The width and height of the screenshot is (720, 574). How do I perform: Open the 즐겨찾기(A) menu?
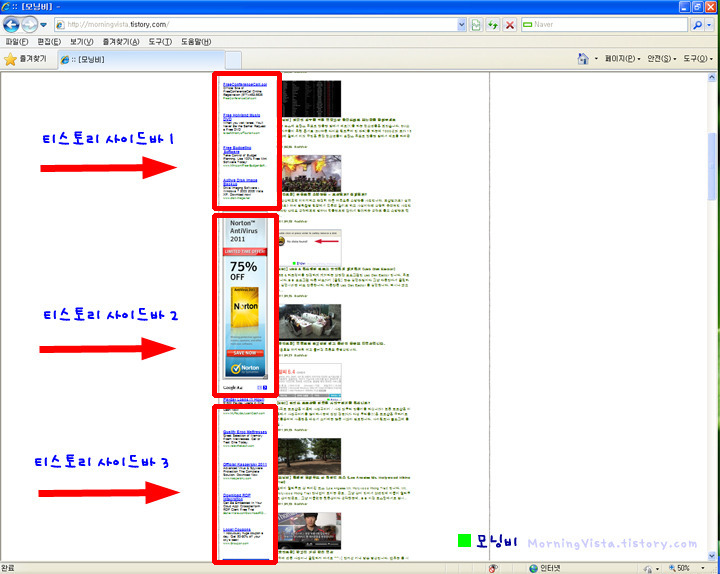point(121,42)
